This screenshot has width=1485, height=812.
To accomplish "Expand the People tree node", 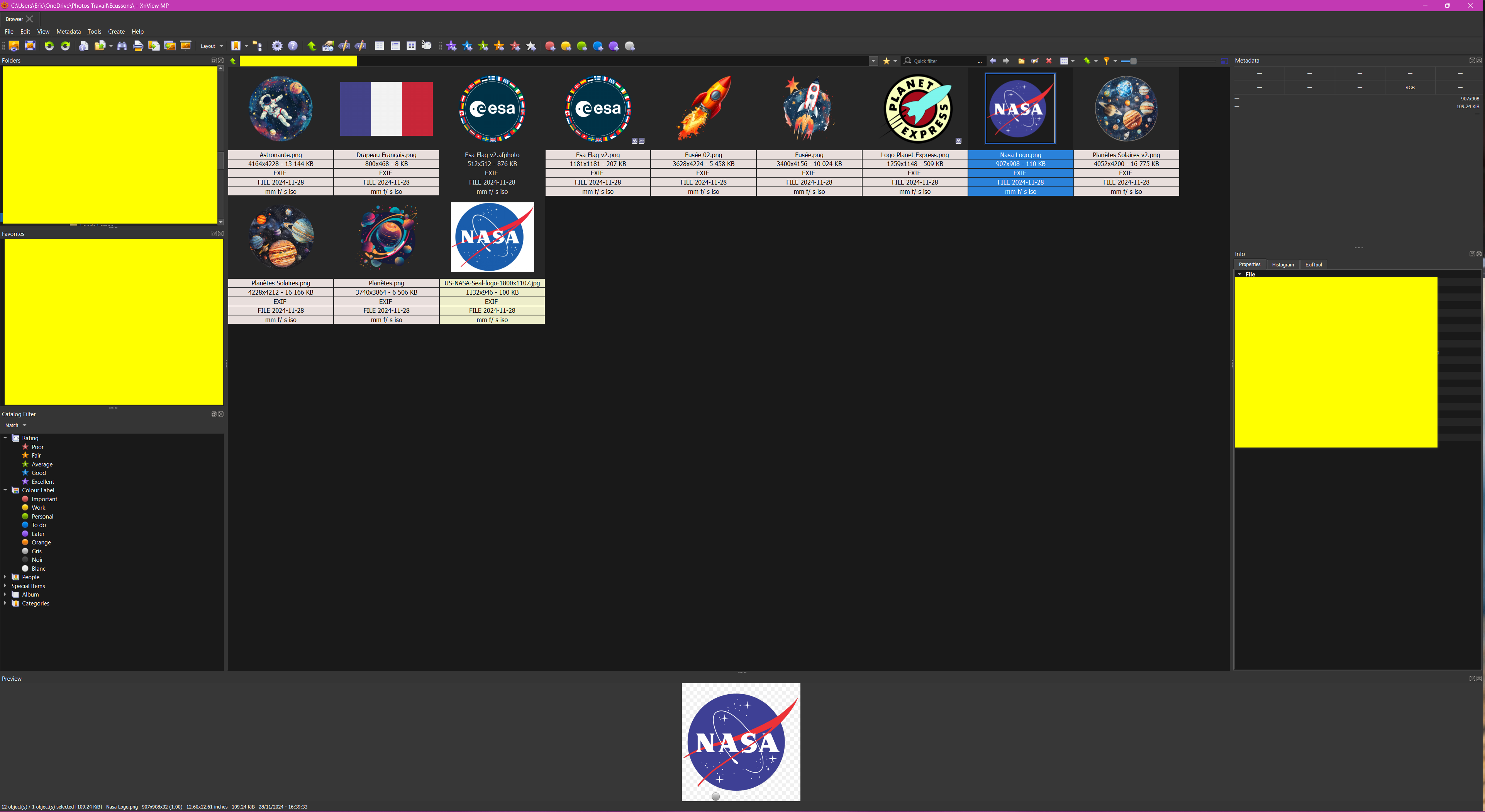I will coord(5,577).
